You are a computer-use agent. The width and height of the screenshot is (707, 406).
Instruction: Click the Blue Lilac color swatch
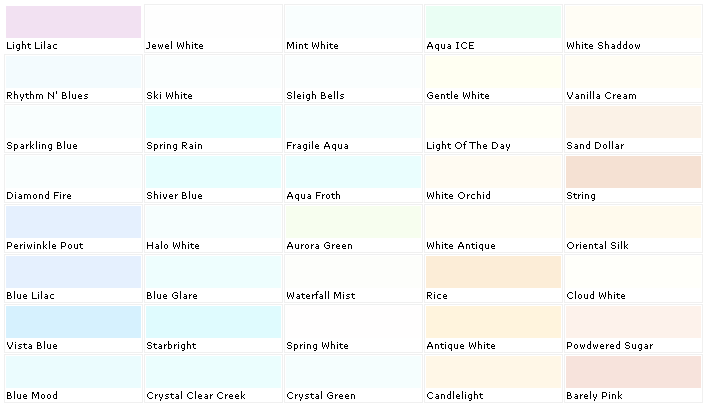click(x=73, y=272)
